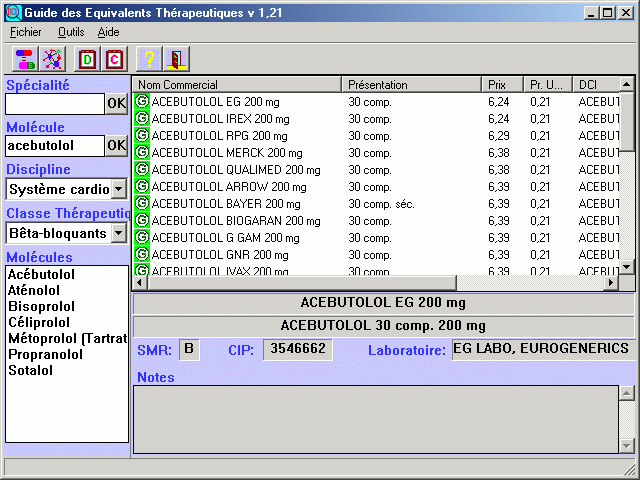Click generic icon of ACEBUTOLOL G GAM 200 mg
Screen dimensions: 640x480
[142, 238]
